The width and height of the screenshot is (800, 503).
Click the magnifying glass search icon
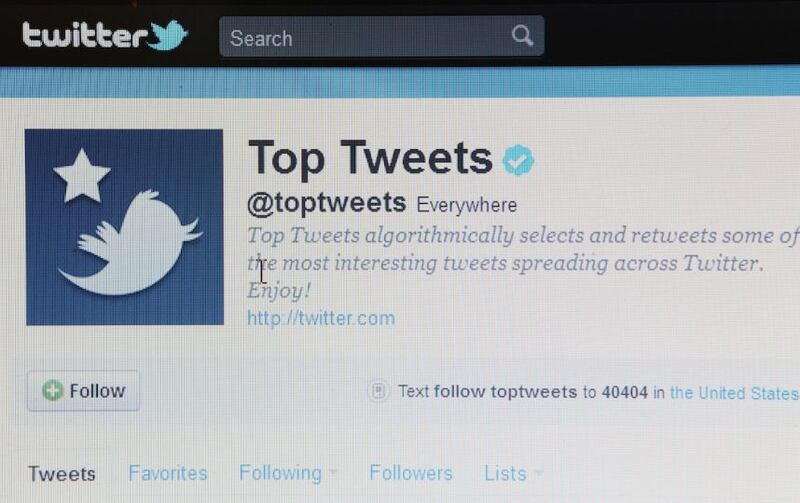[522, 36]
